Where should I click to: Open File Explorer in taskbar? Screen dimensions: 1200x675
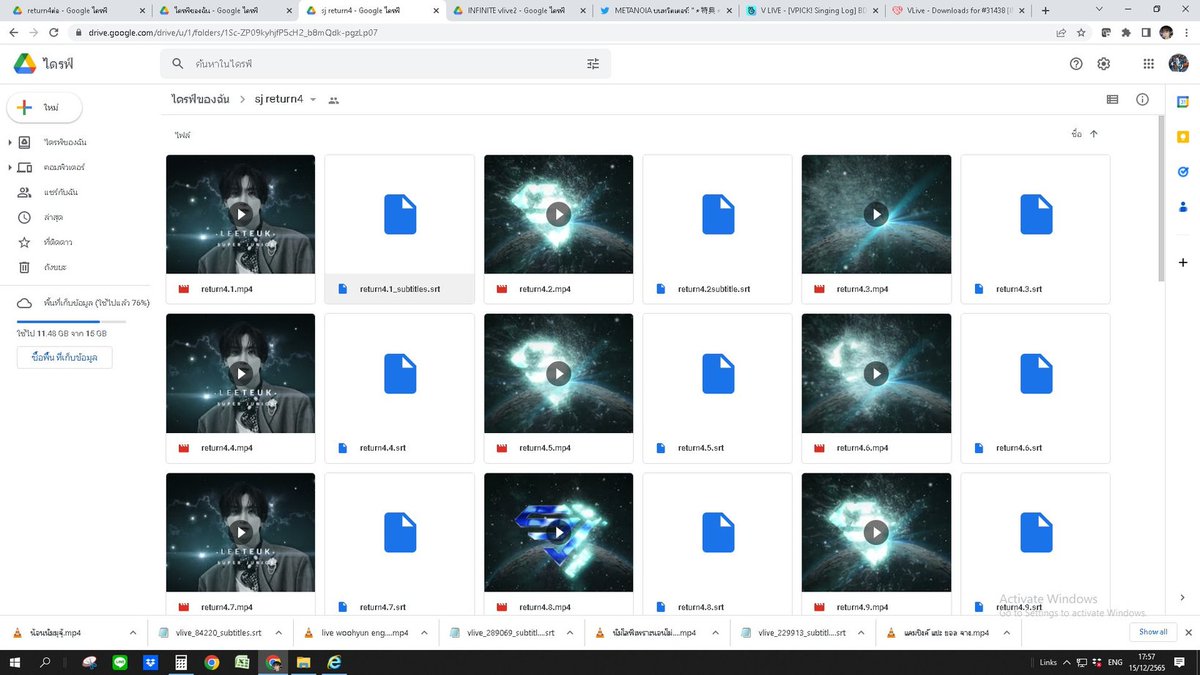point(303,662)
